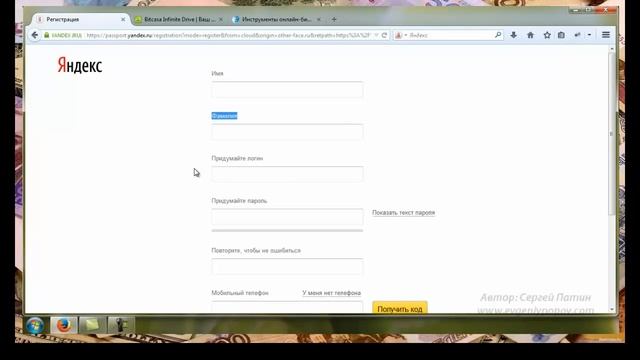
Task: Open the downloads arrow icon
Action: click(513, 35)
